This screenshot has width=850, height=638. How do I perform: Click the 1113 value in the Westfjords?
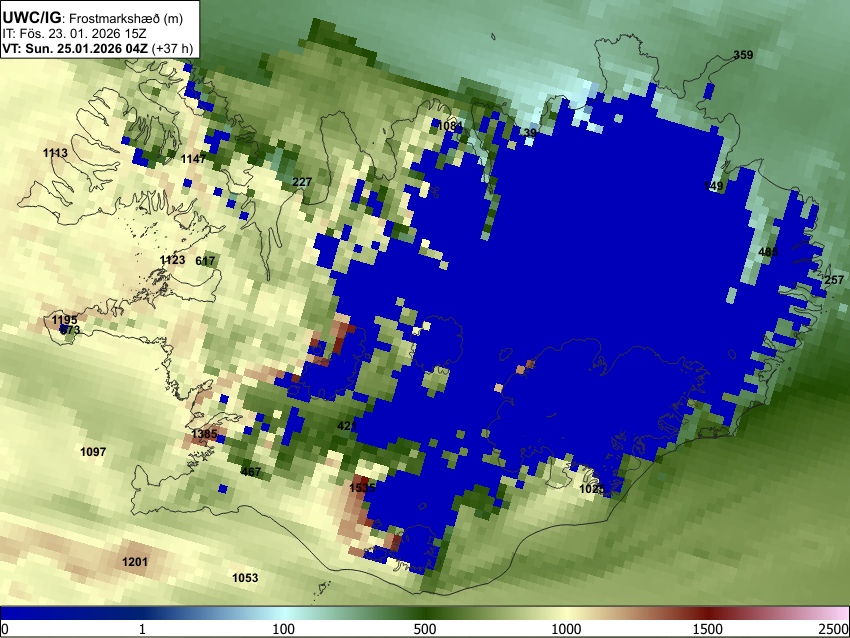click(55, 153)
